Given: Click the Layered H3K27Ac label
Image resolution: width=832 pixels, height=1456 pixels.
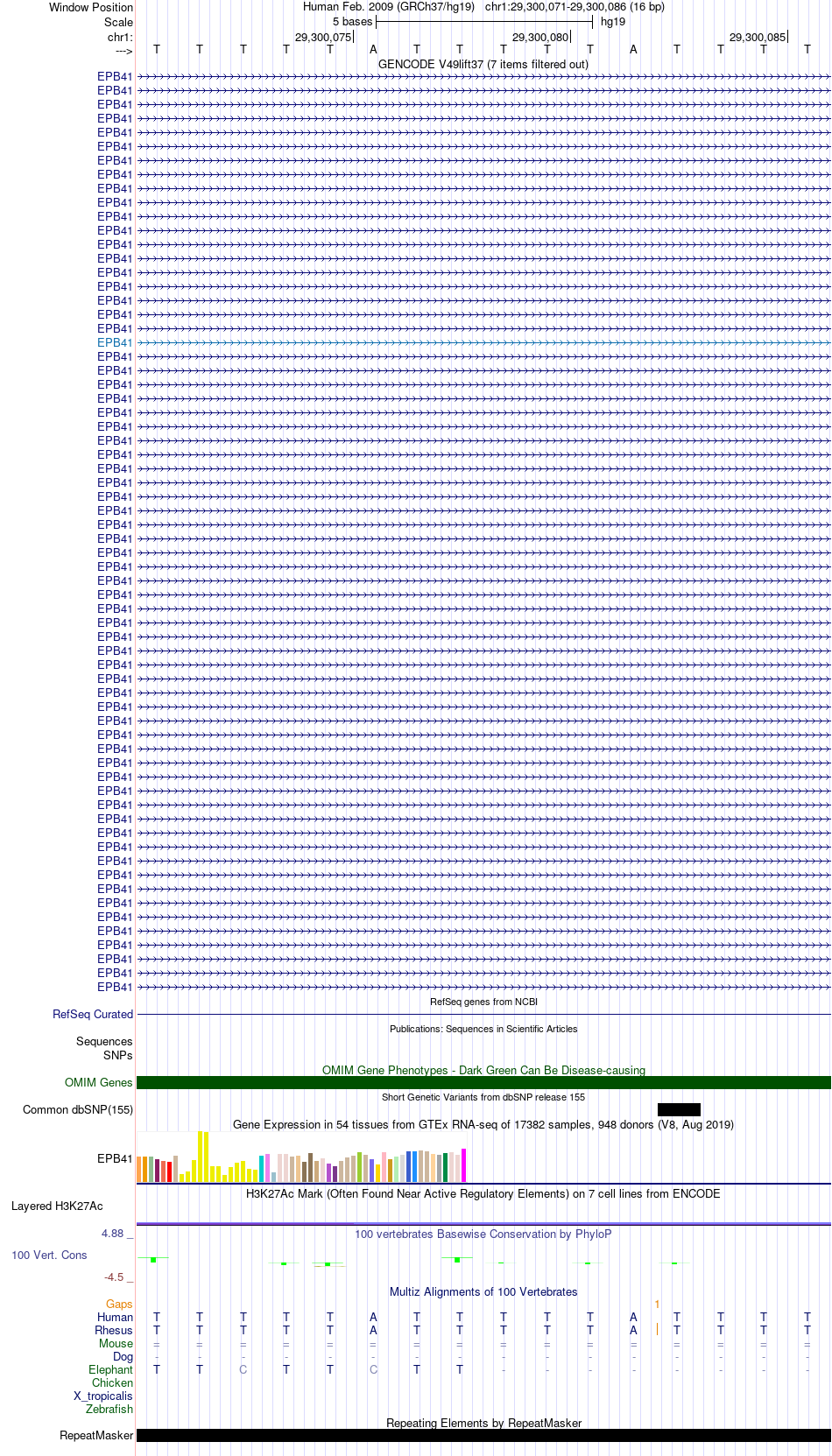Looking at the screenshot, I should coord(57,1206).
